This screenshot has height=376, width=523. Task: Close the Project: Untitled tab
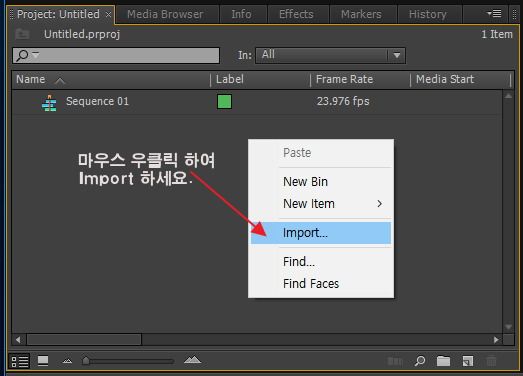click(108, 15)
